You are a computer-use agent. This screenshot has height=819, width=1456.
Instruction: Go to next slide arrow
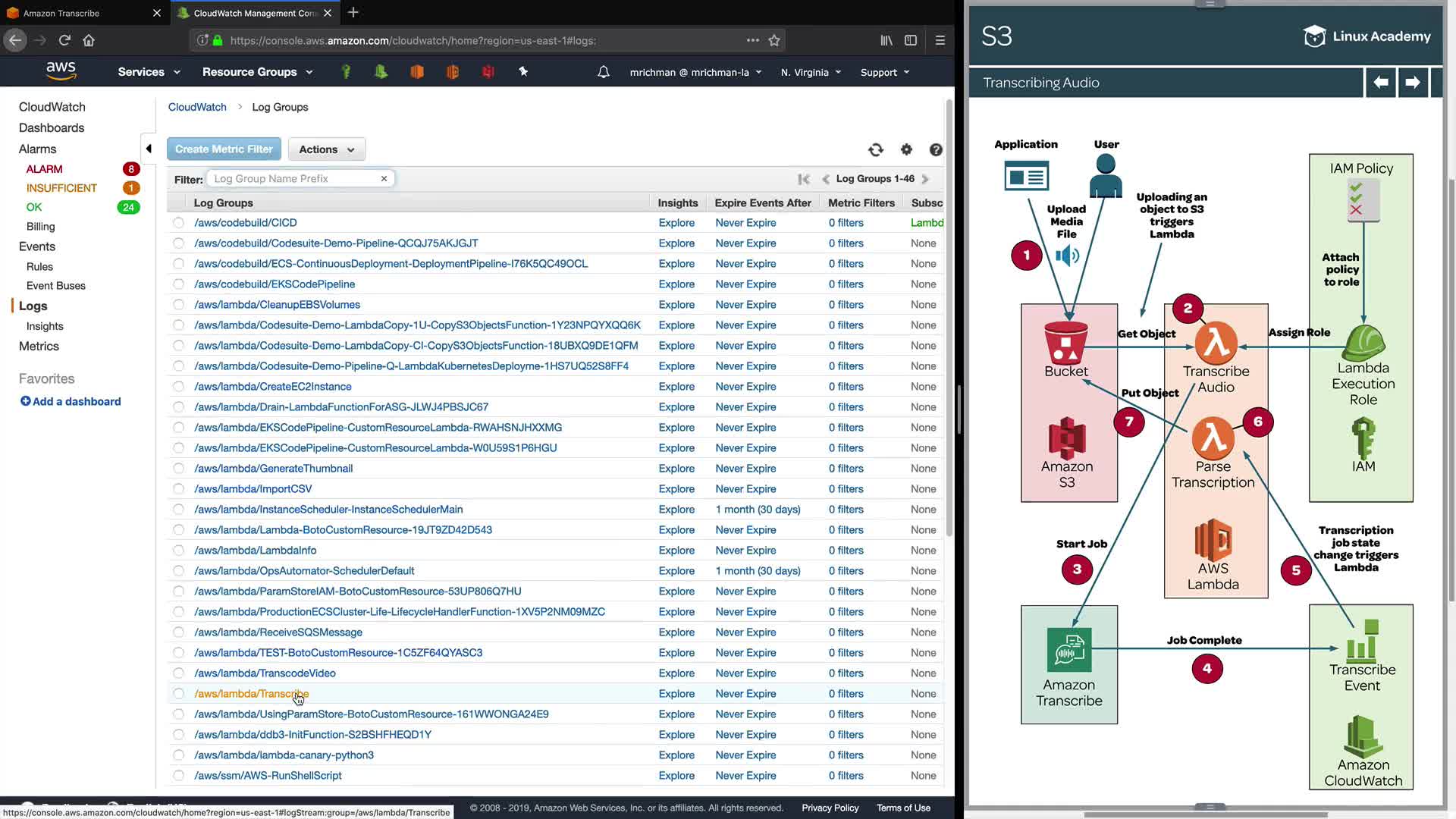[1412, 83]
